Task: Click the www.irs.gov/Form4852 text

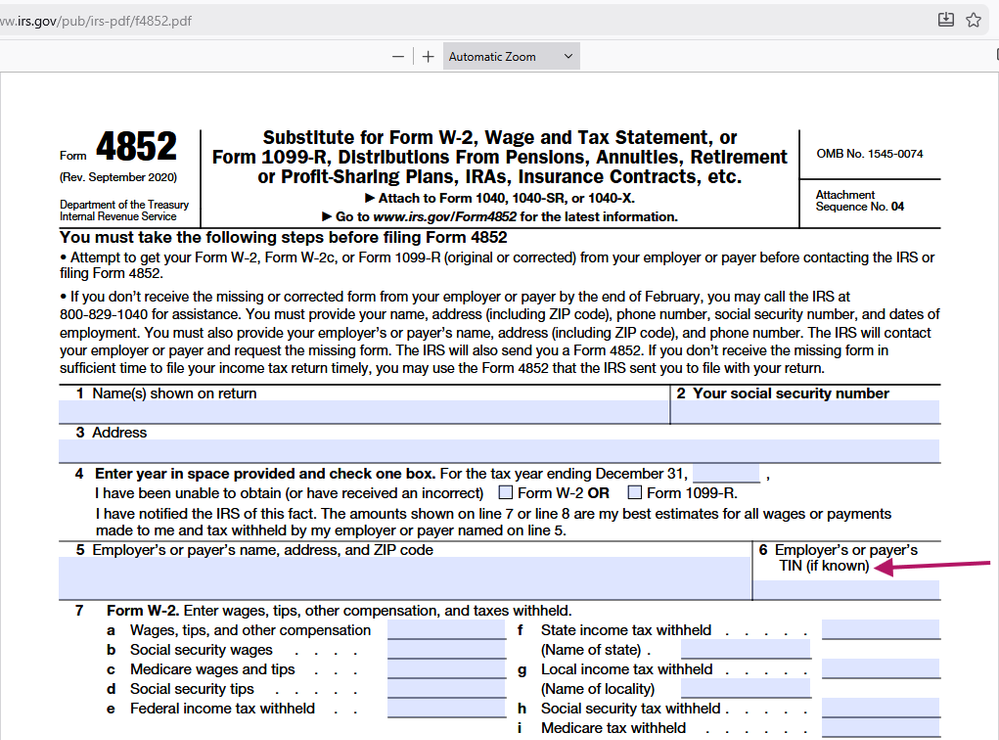Action: (445, 217)
